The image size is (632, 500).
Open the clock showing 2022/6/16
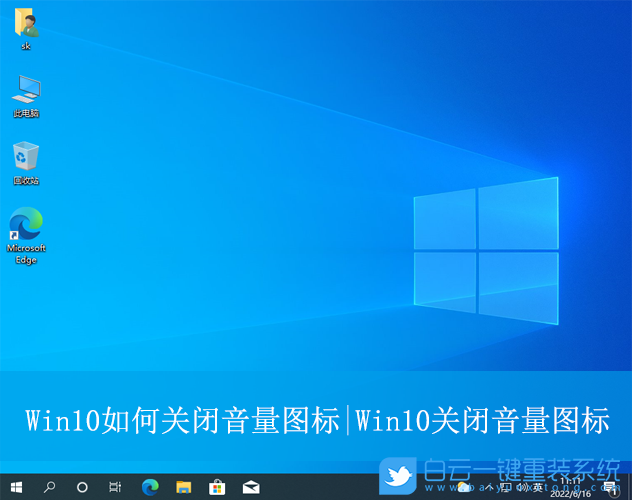click(570, 488)
